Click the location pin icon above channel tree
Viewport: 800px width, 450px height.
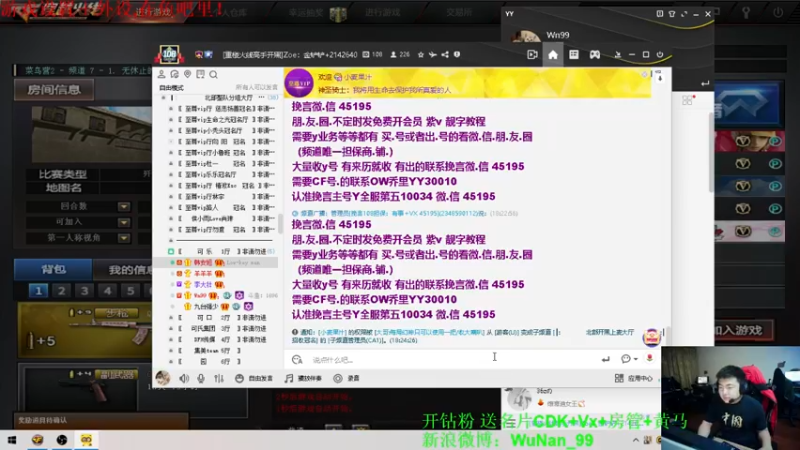click(188, 74)
